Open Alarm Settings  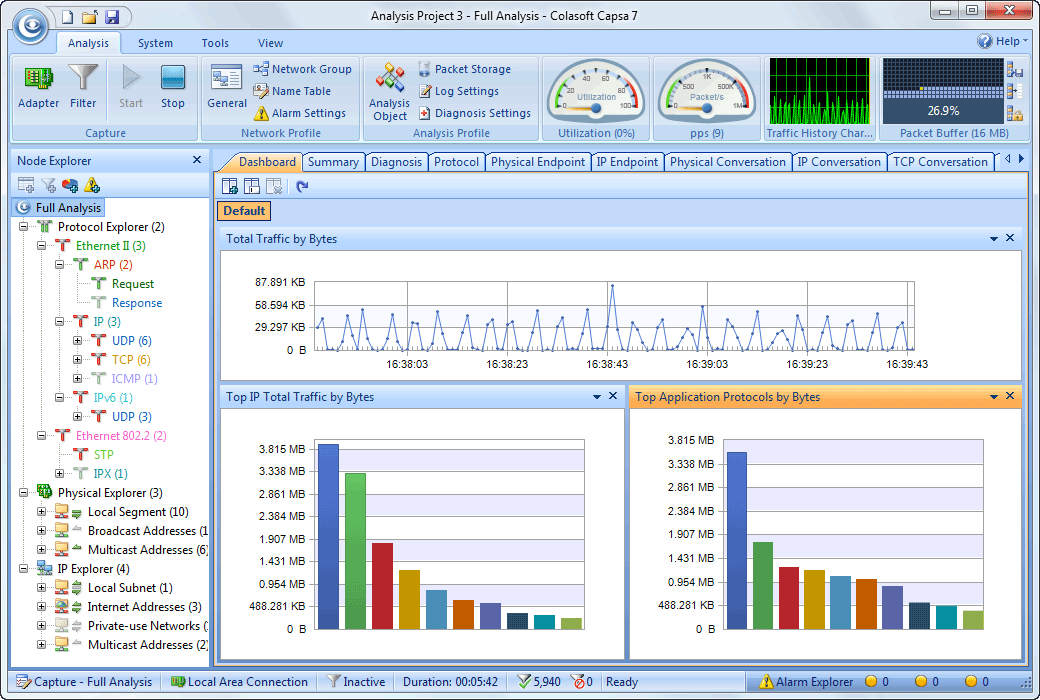coord(300,113)
